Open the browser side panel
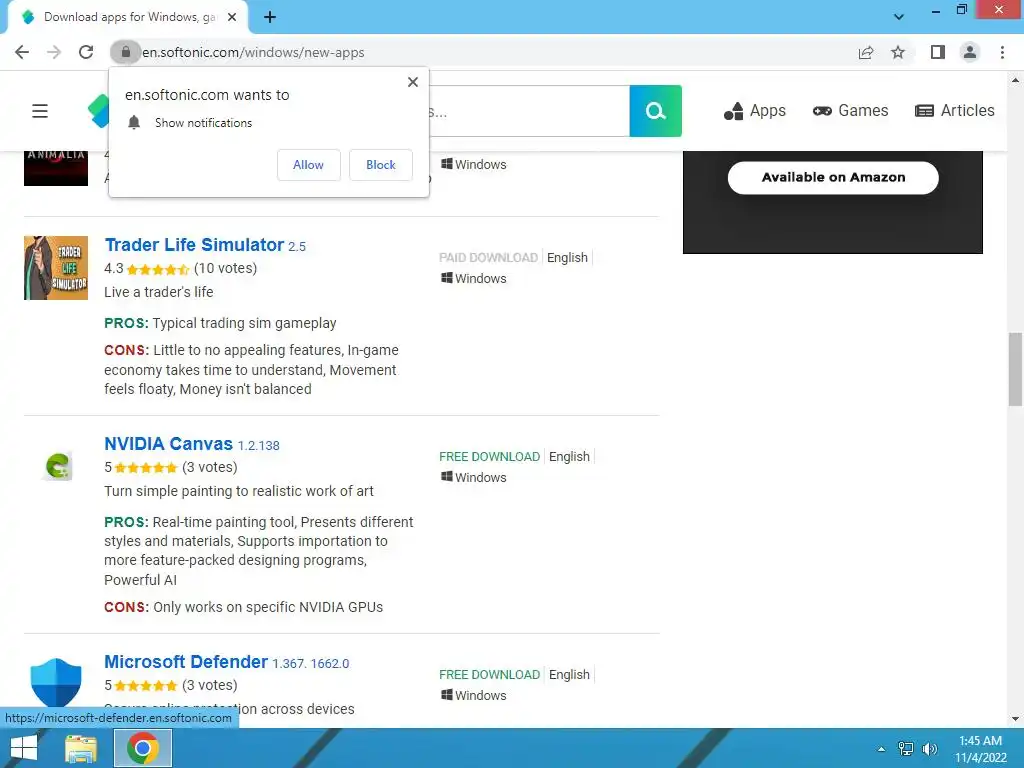This screenshot has width=1024, height=768. 938,52
